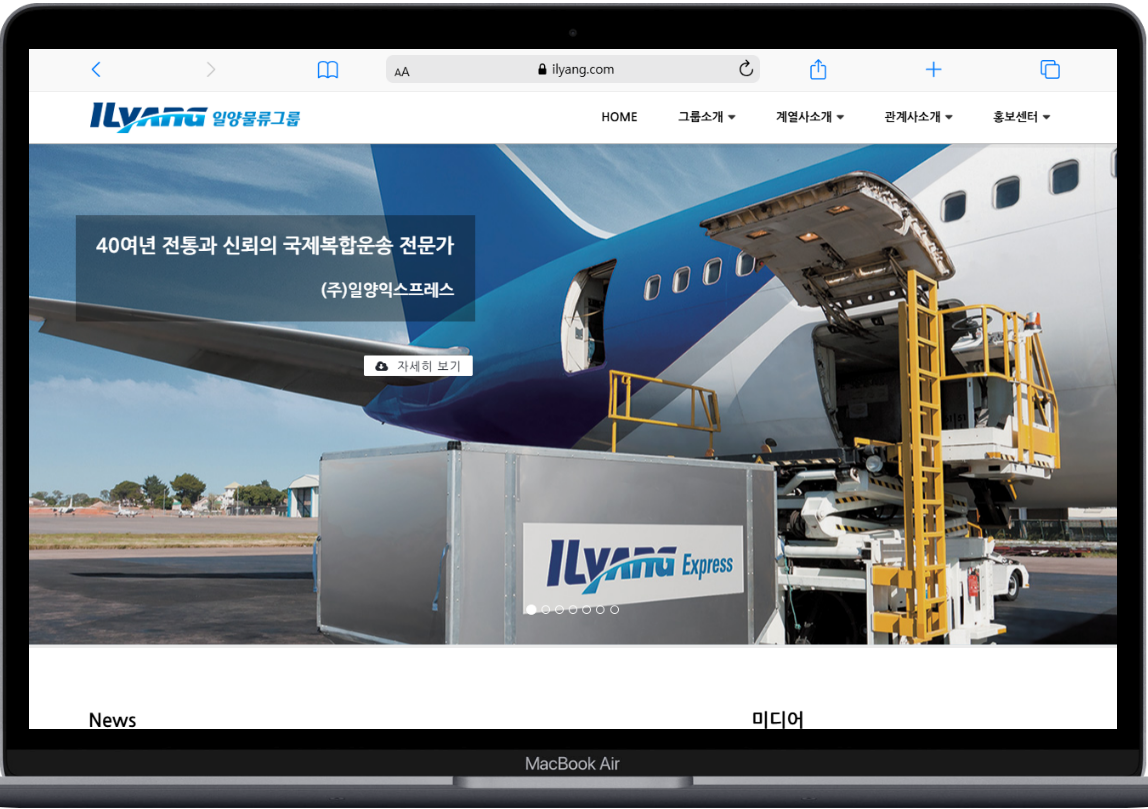Open the 홍보센터 menu
Viewport: 1148px width, 809px height.
coord(1021,117)
